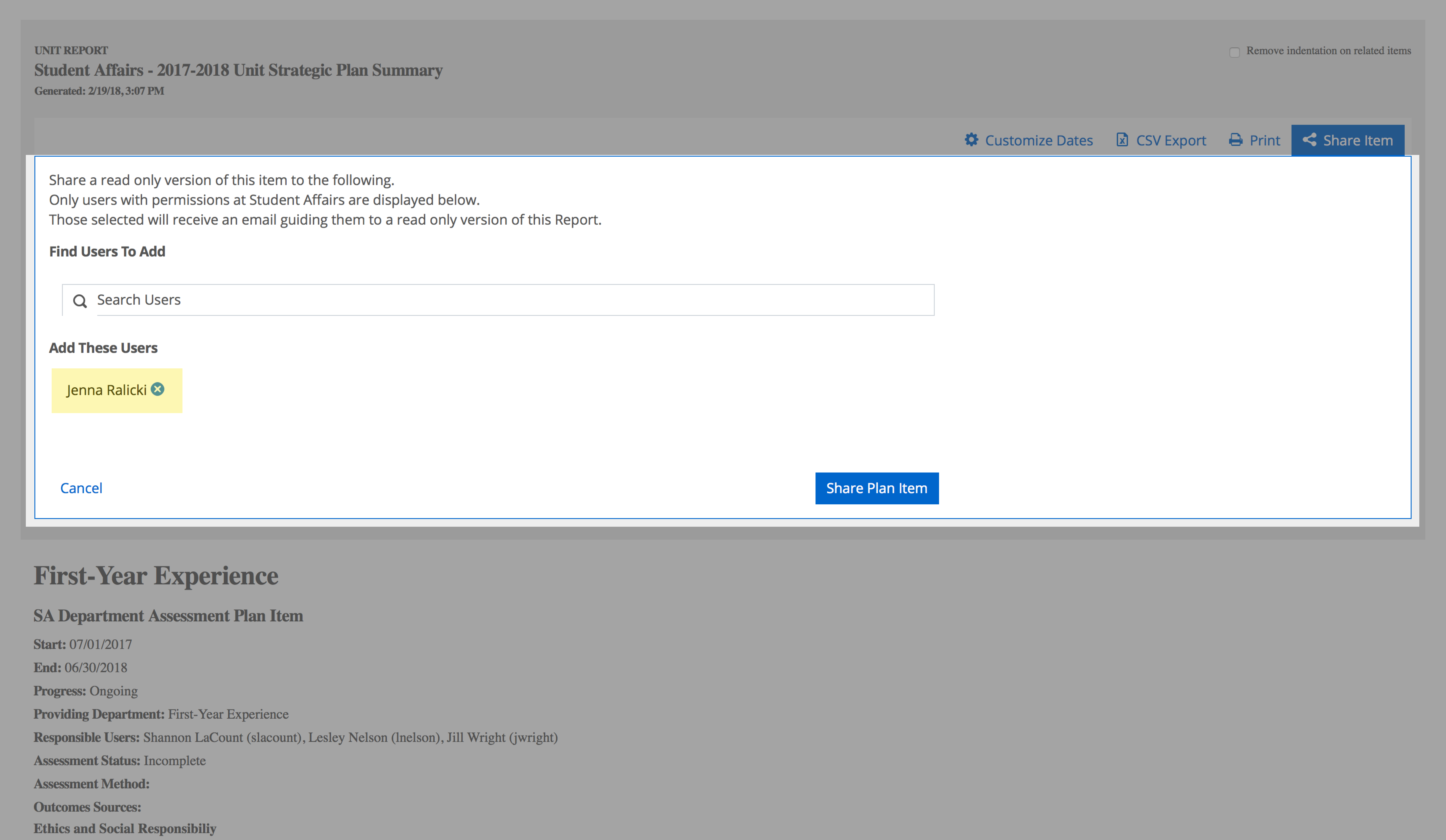This screenshot has height=840, width=1446.
Task: Toggle Remove indentation on related items checkbox
Action: pyautogui.click(x=1234, y=52)
